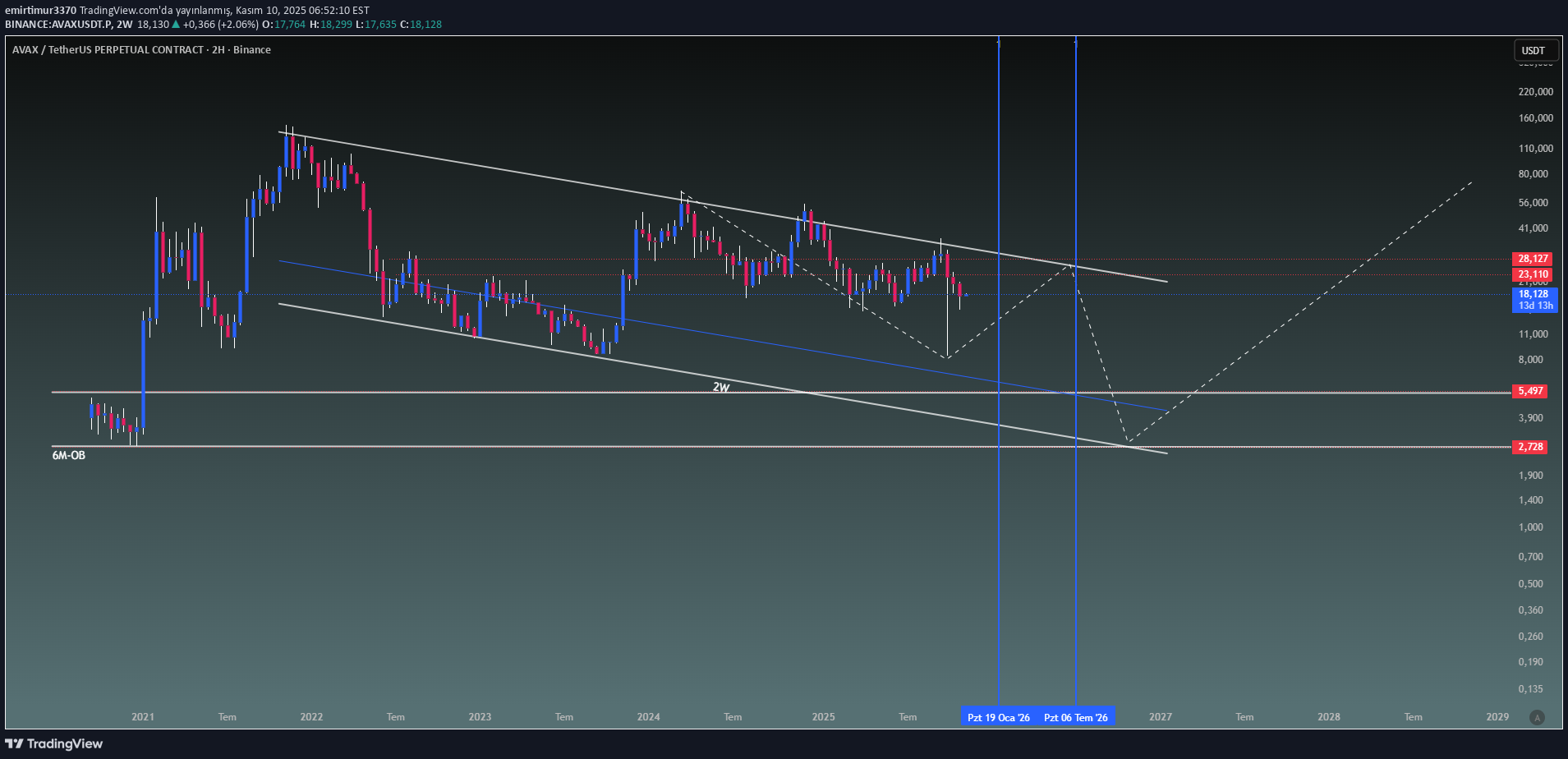
Task: Open the USDT currency selector
Action: 1534,50
